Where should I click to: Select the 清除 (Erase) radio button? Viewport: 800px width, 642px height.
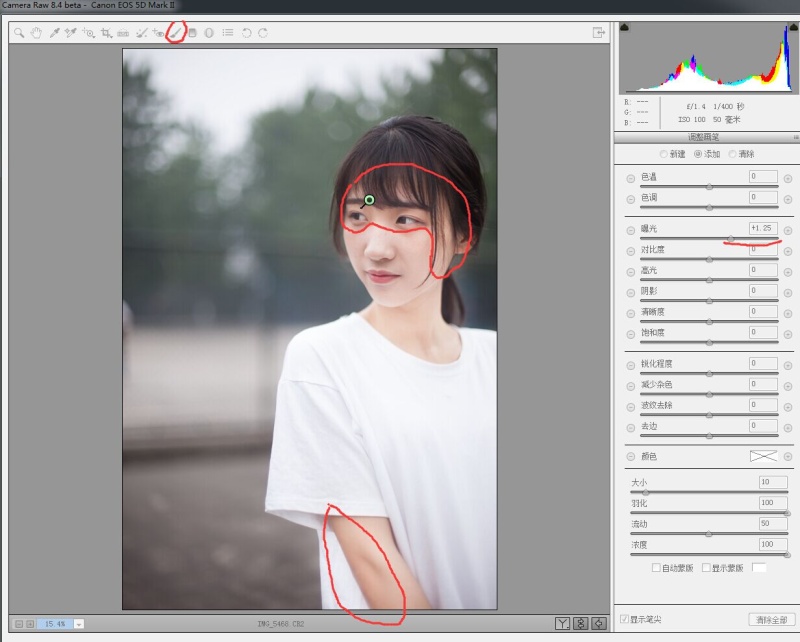[x=732, y=154]
